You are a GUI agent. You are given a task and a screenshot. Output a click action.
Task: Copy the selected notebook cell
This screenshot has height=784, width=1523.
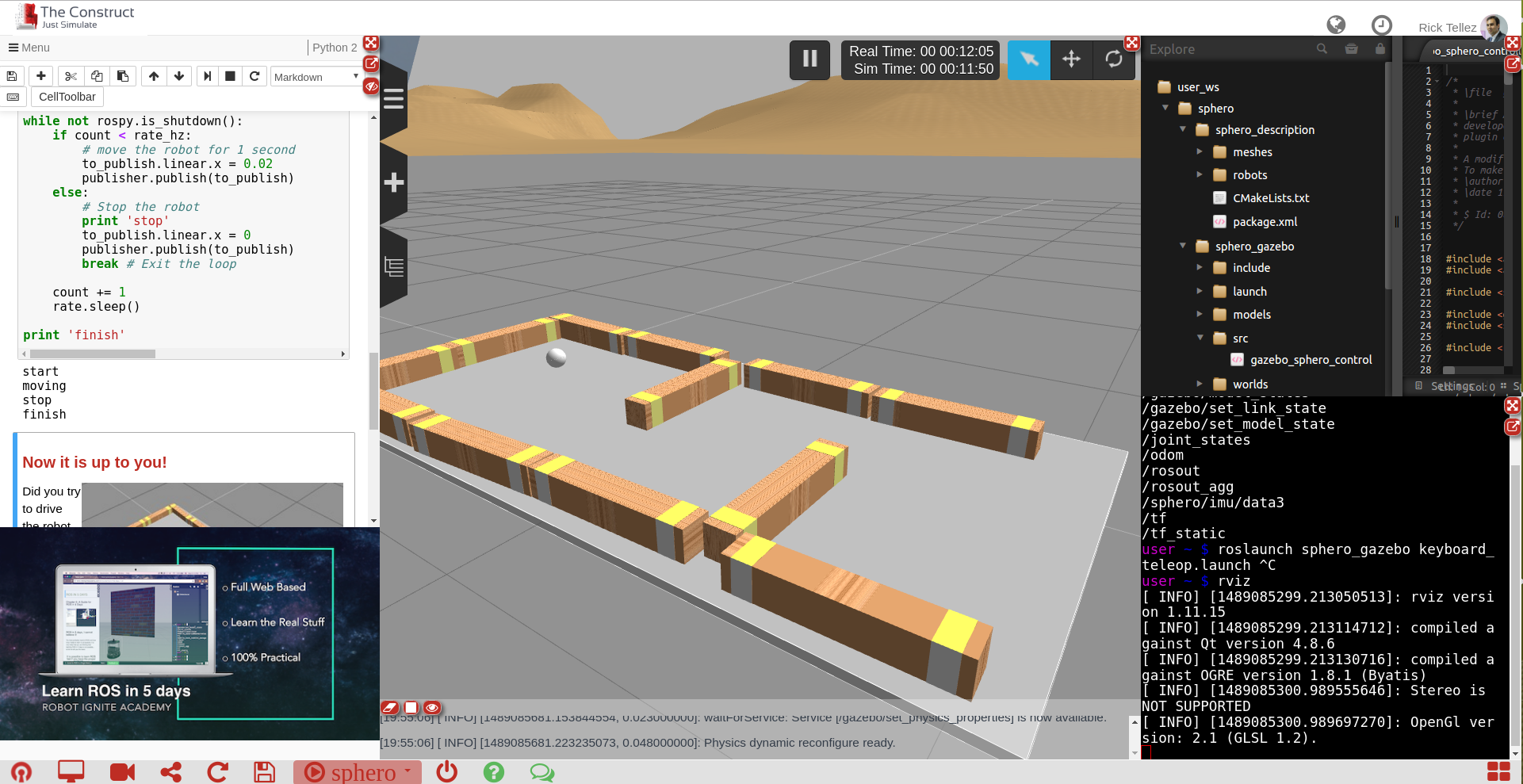(97, 76)
